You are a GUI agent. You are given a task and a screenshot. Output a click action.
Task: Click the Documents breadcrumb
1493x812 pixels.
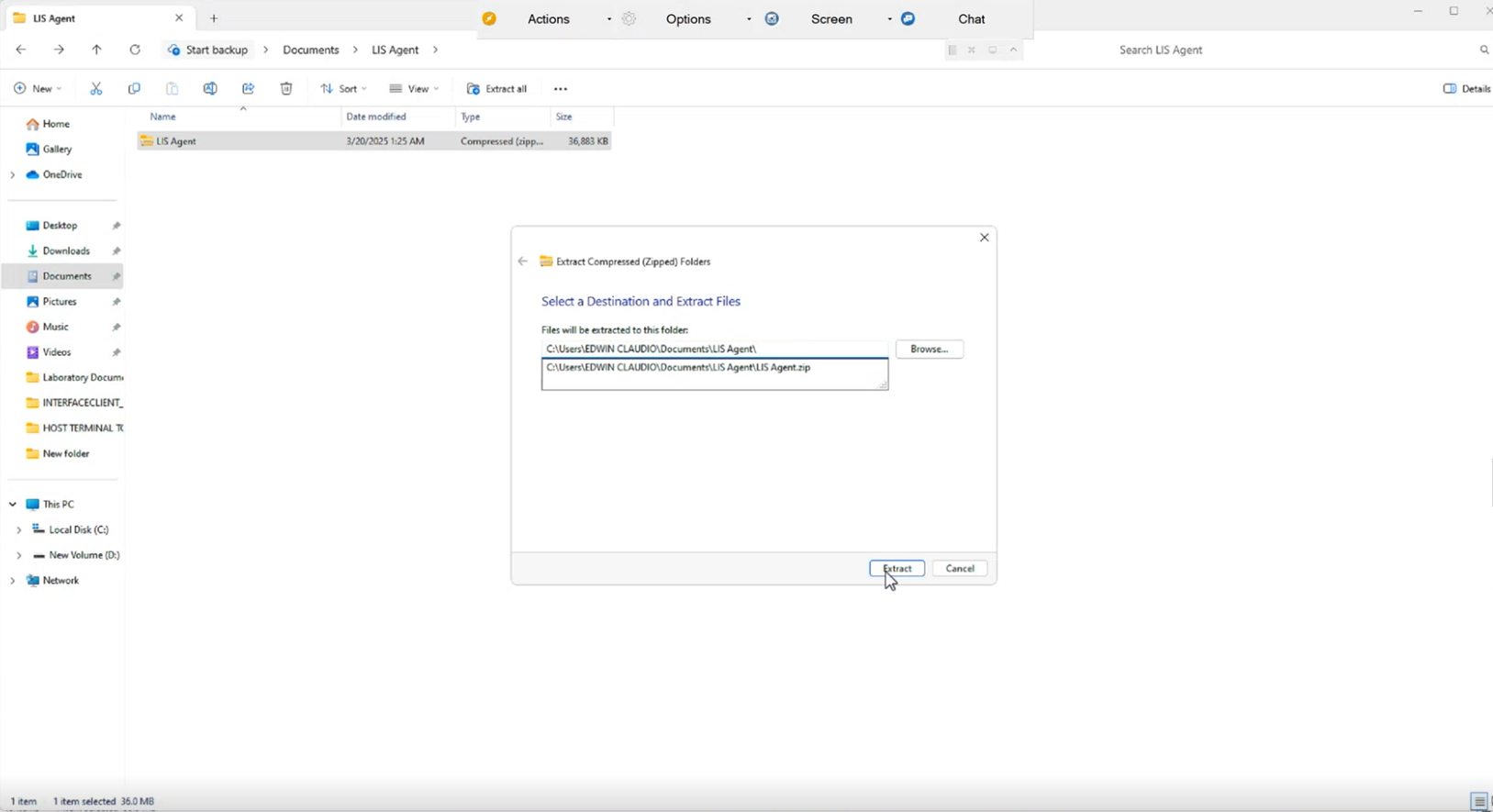(x=311, y=50)
